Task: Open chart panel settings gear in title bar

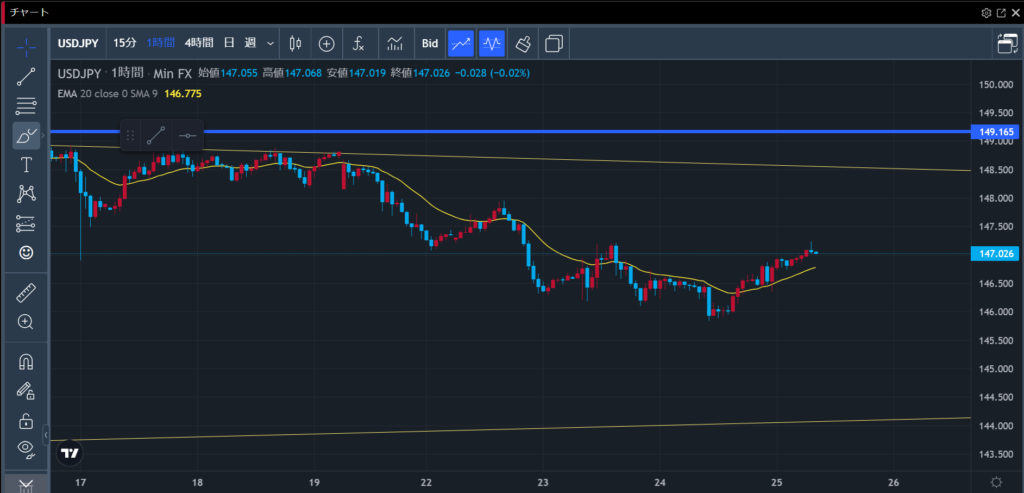Action: tap(986, 13)
